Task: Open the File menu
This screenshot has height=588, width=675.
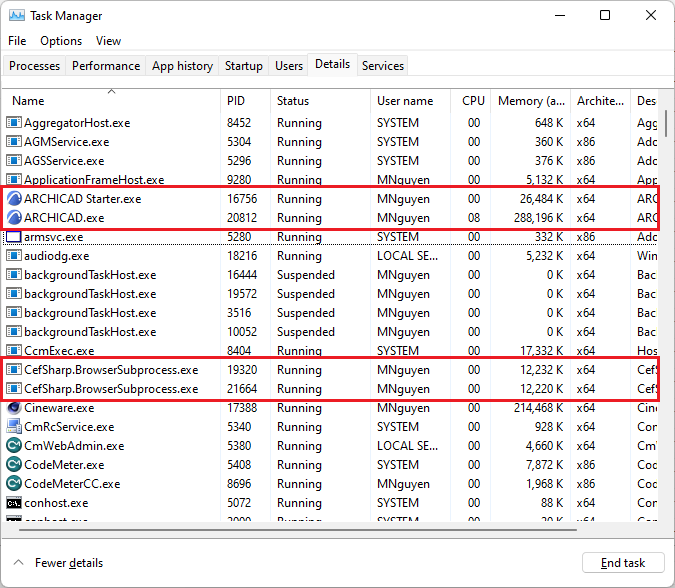Action: [x=17, y=41]
